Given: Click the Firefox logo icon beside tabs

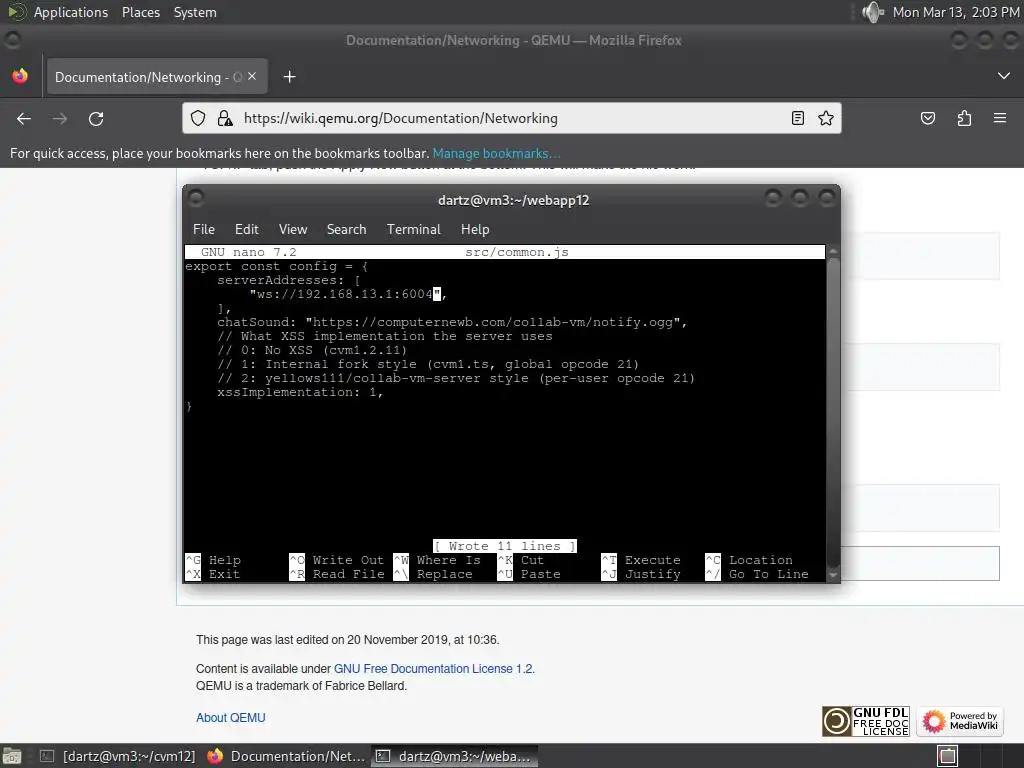Looking at the screenshot, I should pyautogui.click(x=20, y=76).
